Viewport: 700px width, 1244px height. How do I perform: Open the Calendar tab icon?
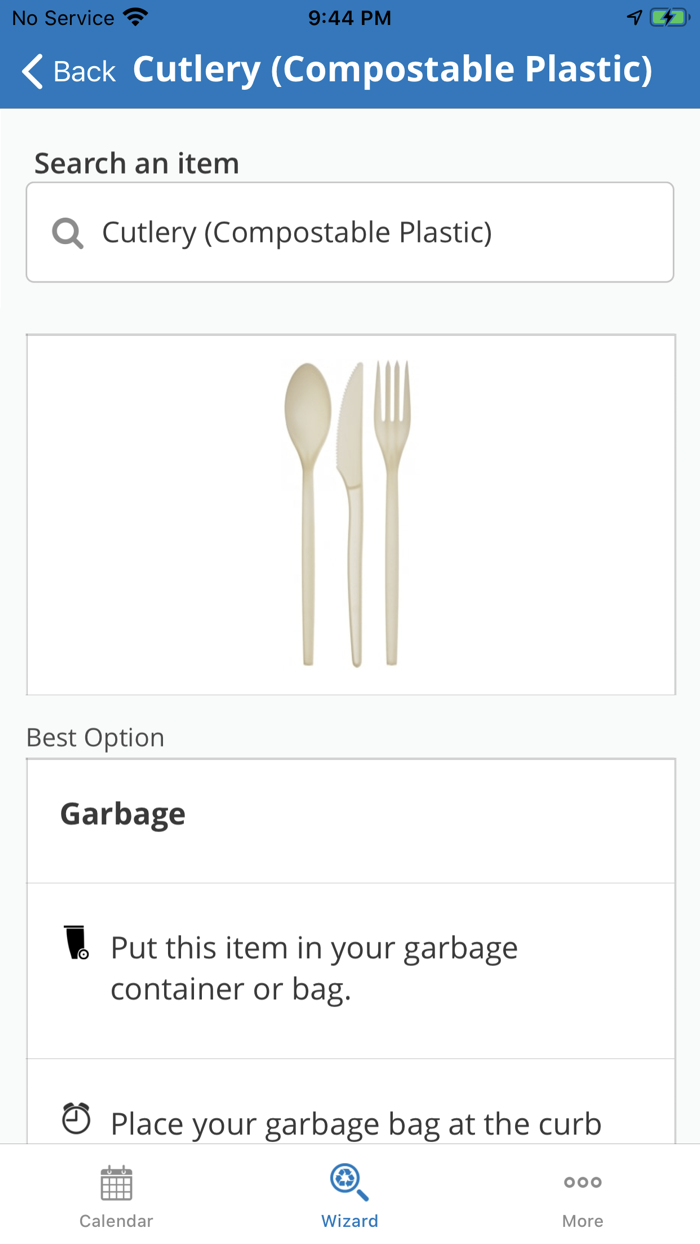click(x=116, y=1183)
